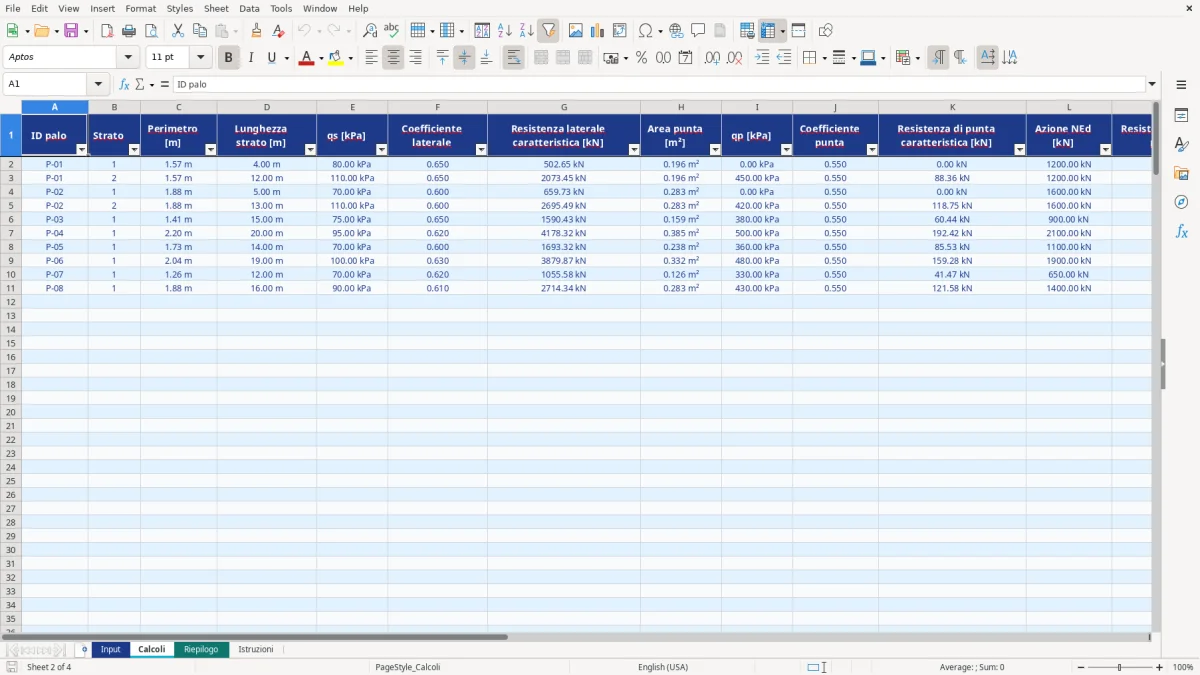
Task: Click the zoom slider handle
Action: point(1120,667)
